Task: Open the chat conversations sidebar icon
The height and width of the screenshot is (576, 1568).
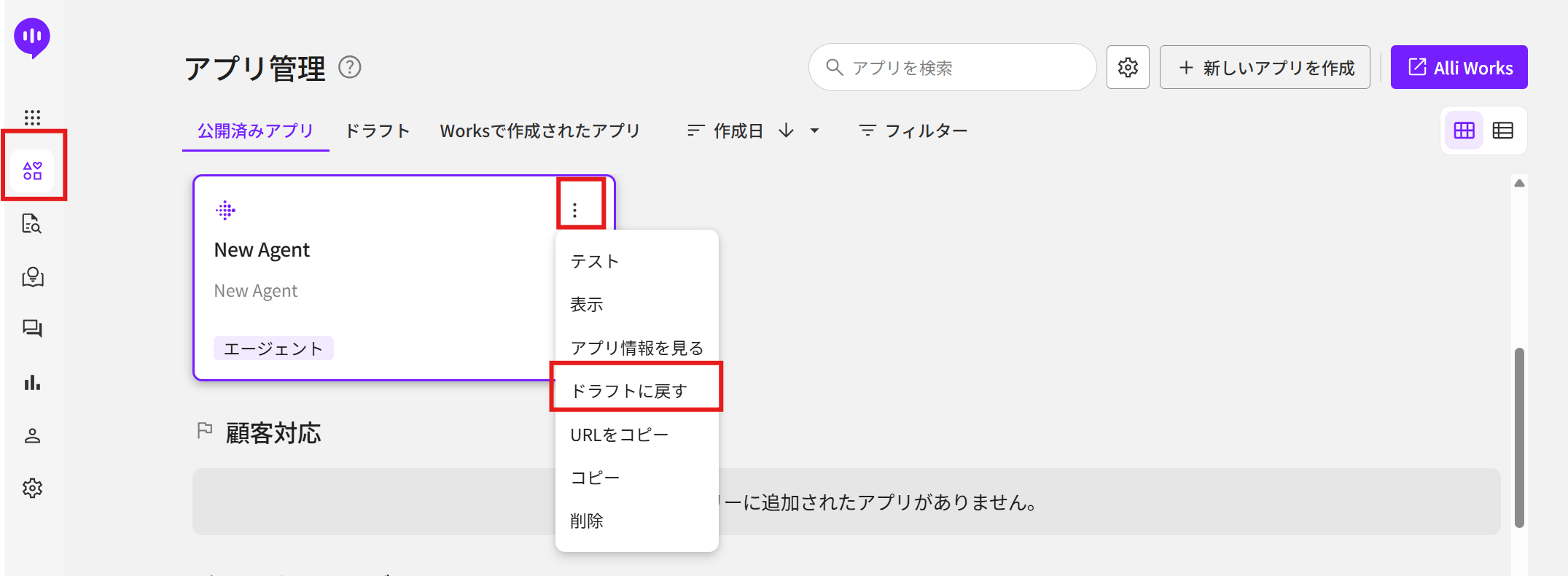Action: click(32, 329)
